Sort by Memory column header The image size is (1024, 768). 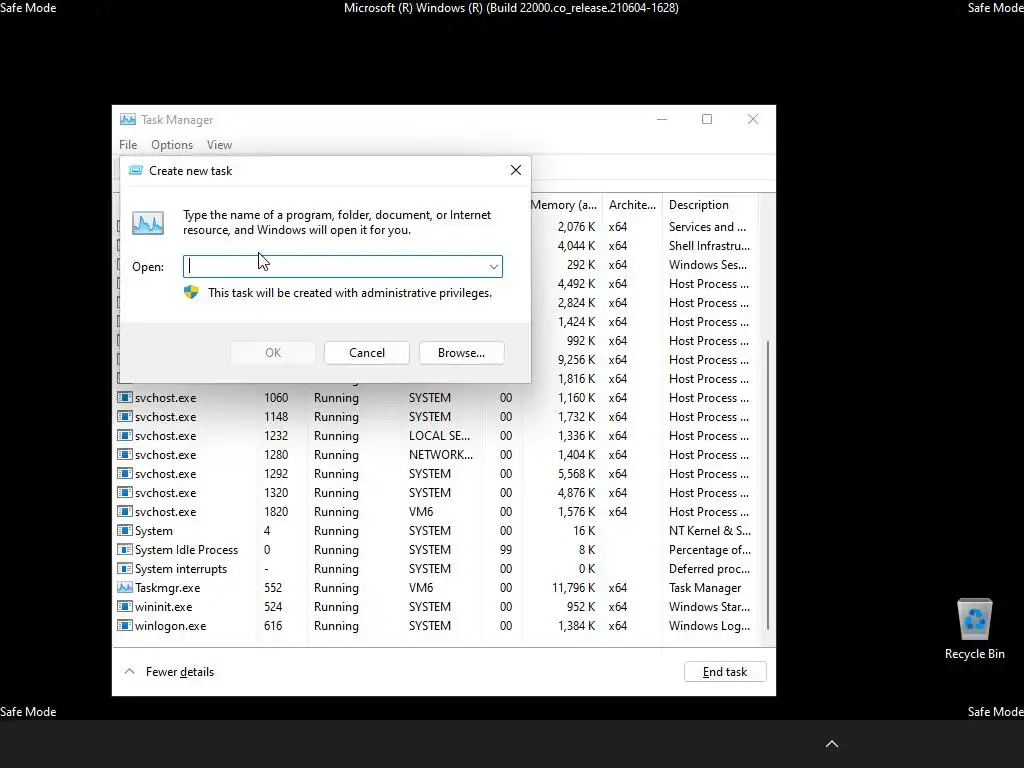click(x=564, y=204)
